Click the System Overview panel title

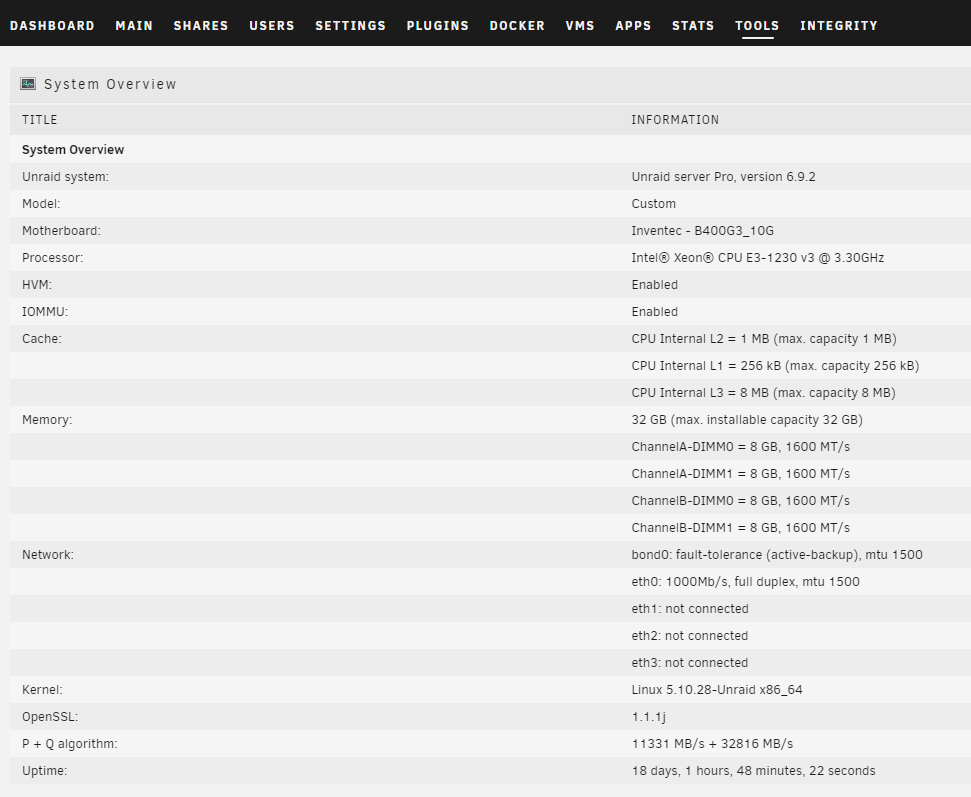pyautogui.click(x=110, y=85)
